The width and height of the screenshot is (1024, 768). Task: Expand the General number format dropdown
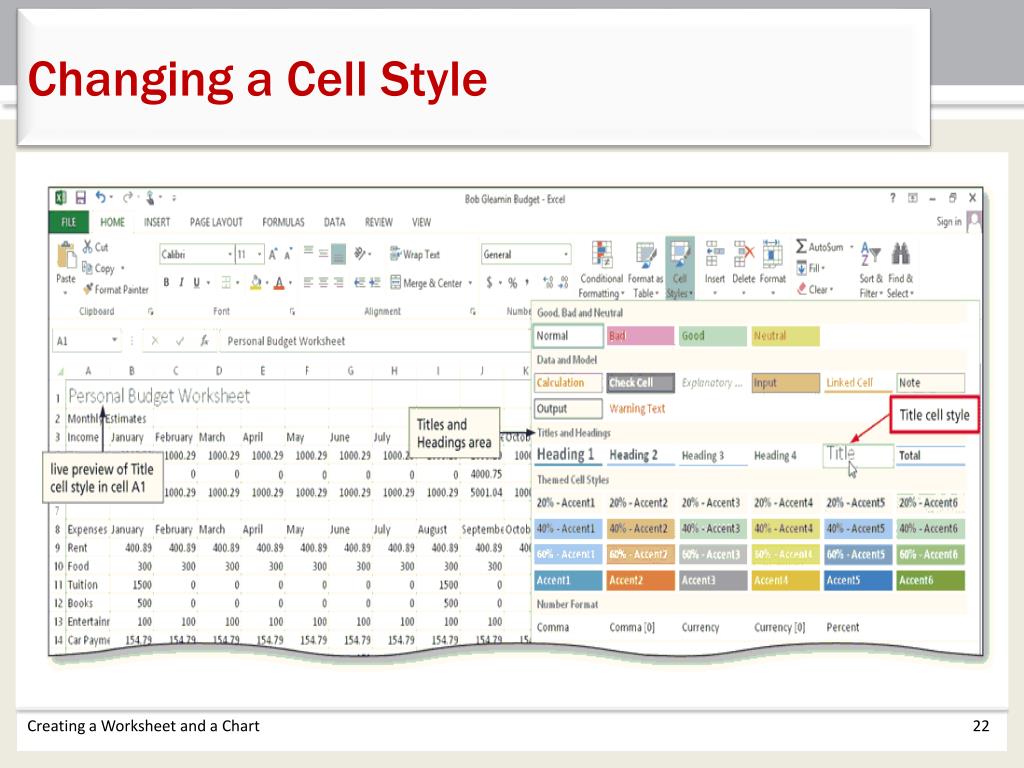coord(566,254)
